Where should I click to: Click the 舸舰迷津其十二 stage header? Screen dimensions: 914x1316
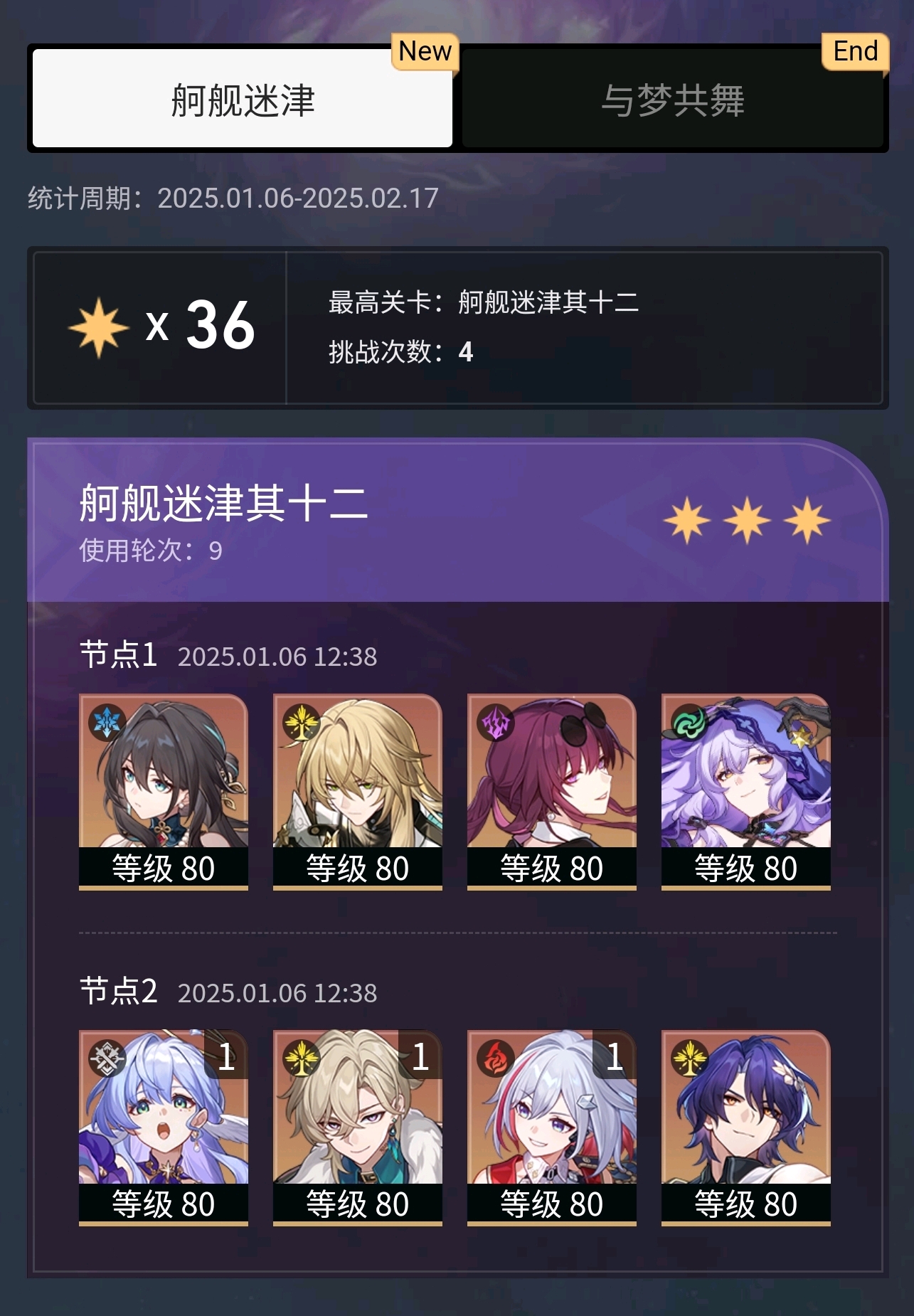point(223,503)
